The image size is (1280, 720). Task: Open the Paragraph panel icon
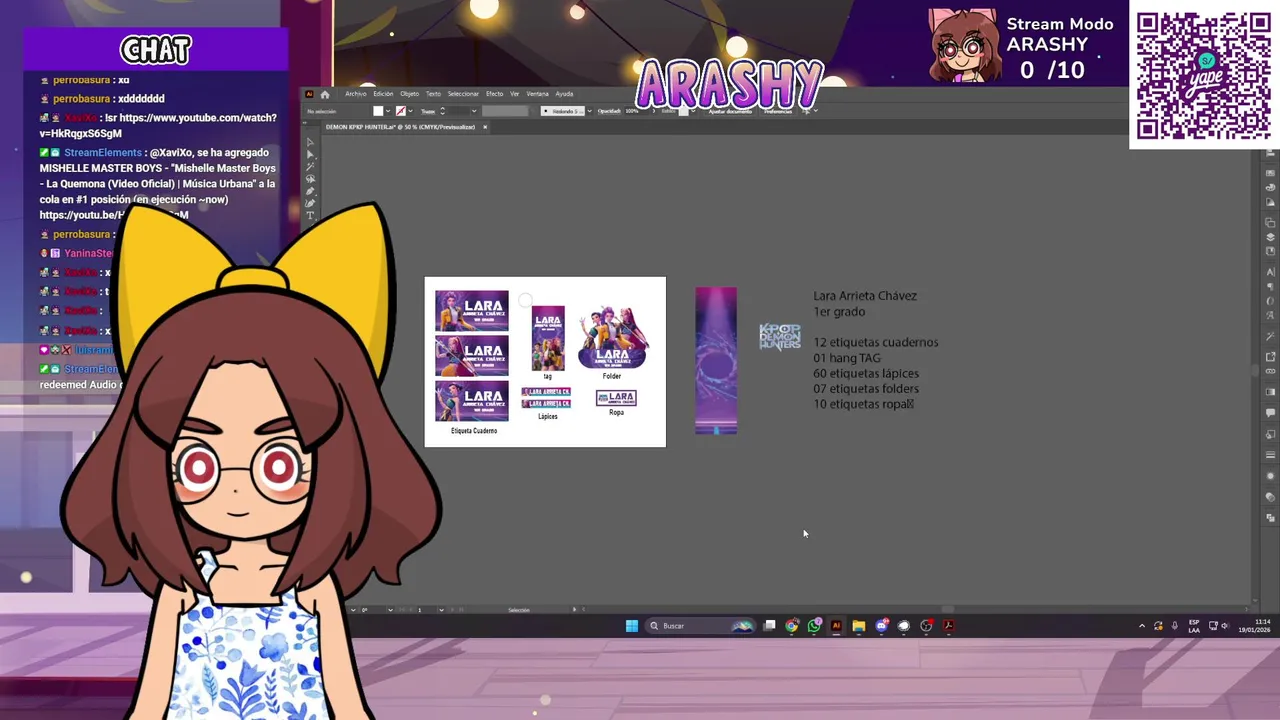click(x=1270, y=286)
